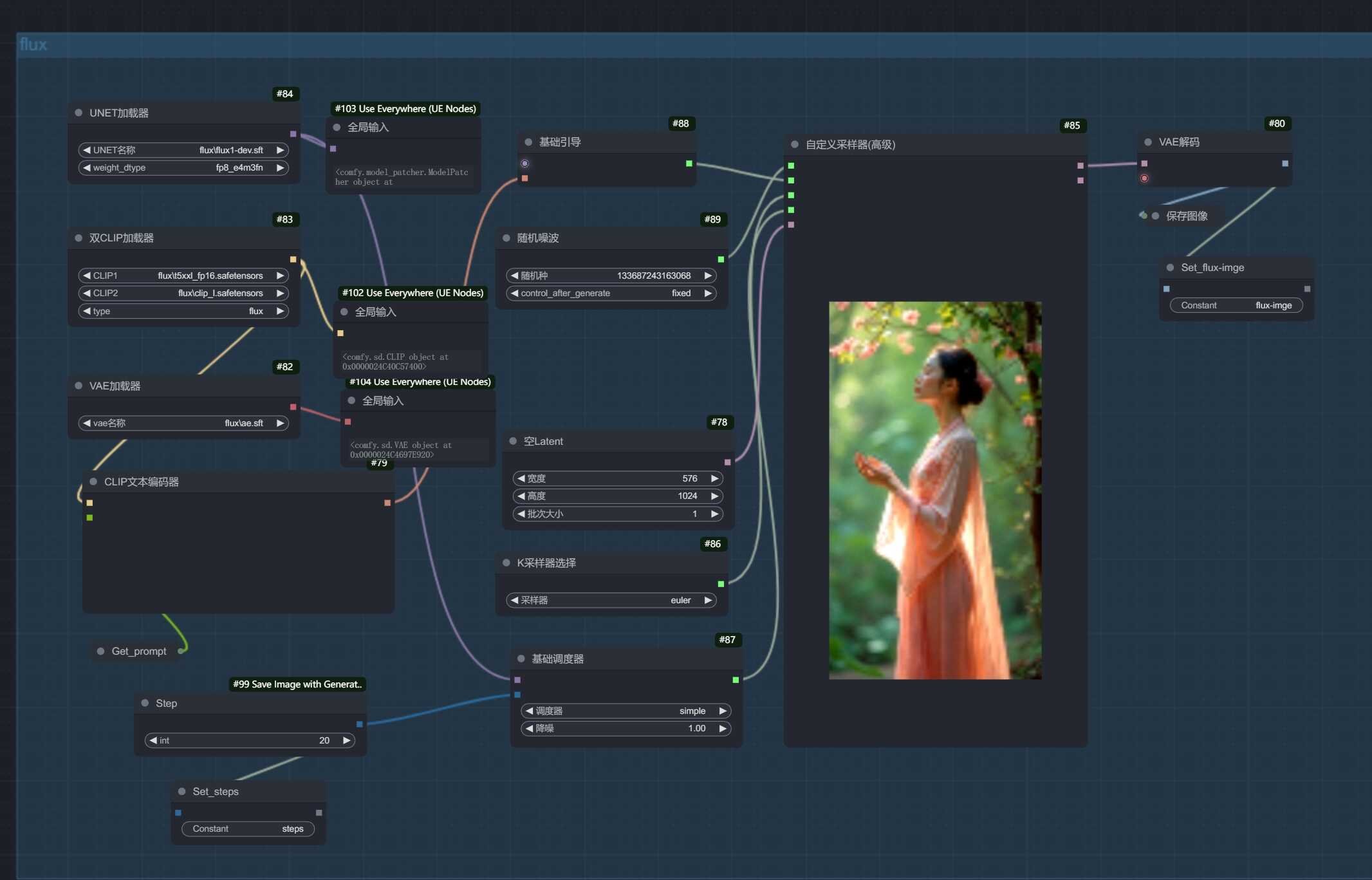
Task: Click the #102 全局输入 clip input socket
Action: (340, 333)
